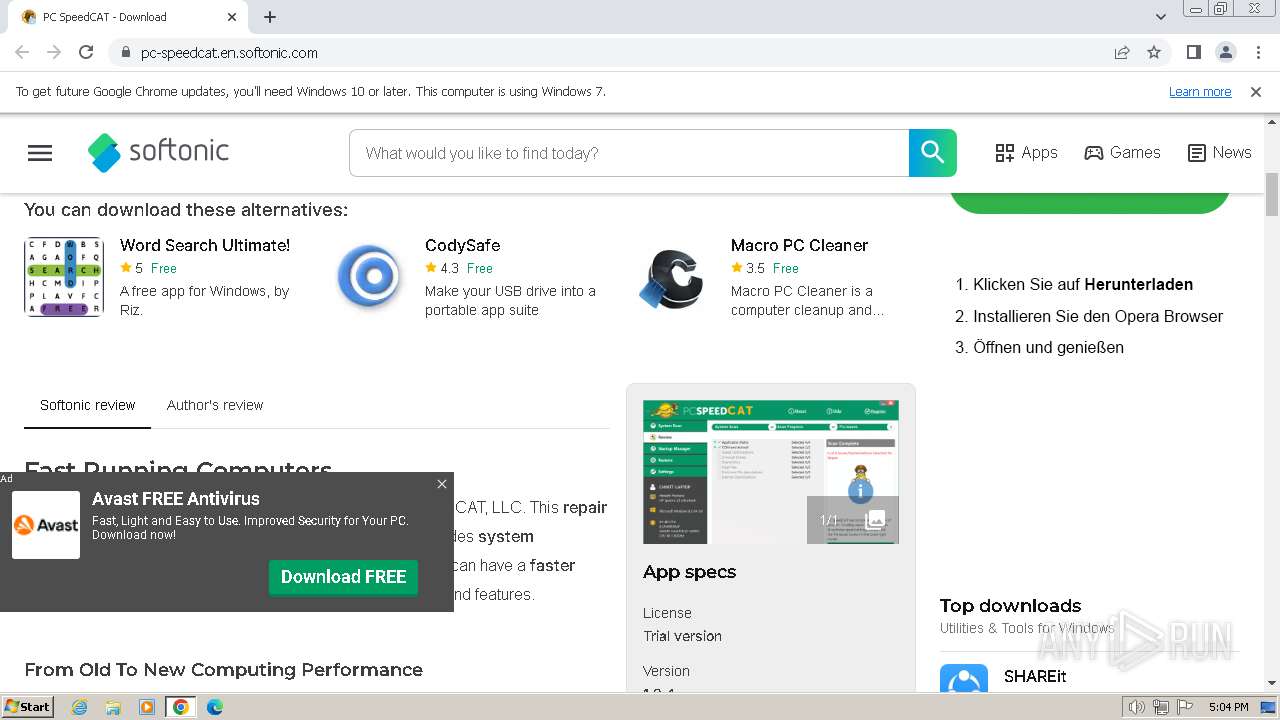Click the volume tray icon
The image size is (1280, 720).
(1136, 707)
